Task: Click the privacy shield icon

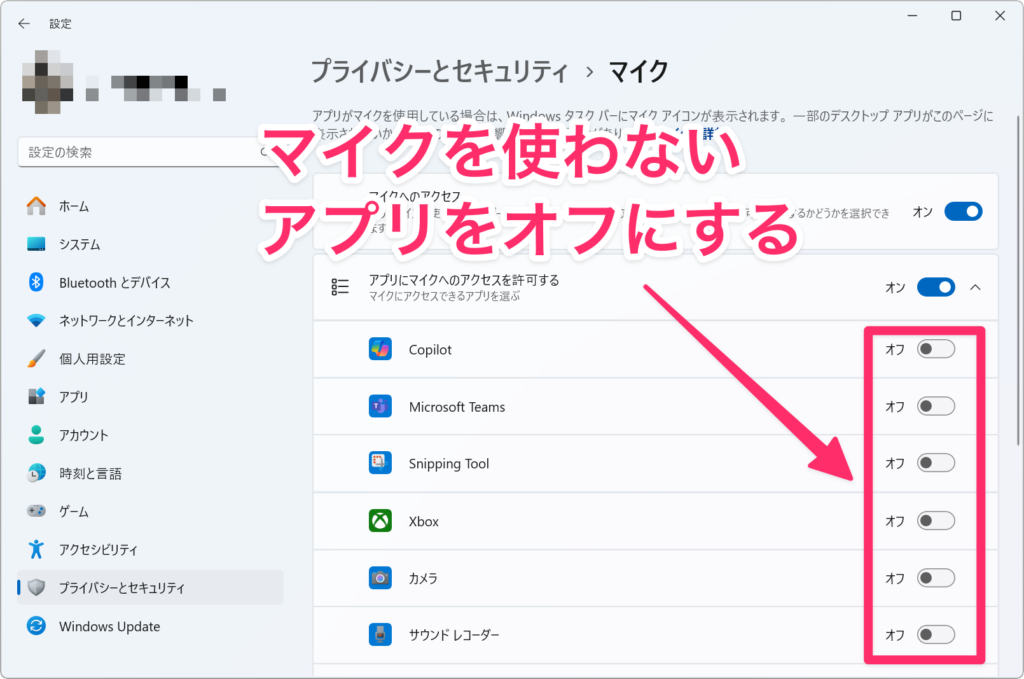Action: [x=37, y=588]
